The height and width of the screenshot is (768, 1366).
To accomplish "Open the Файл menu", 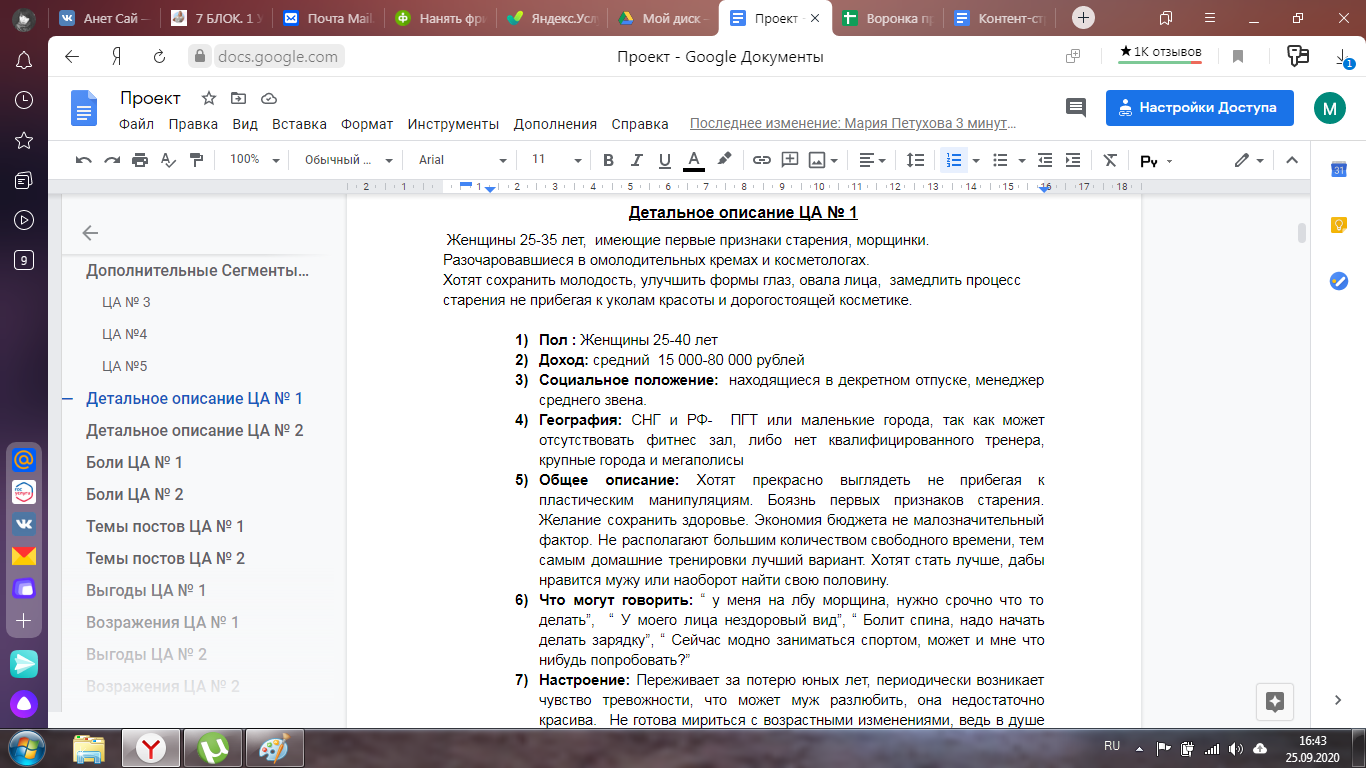I will pyautogui.click(x=136, y=124).
